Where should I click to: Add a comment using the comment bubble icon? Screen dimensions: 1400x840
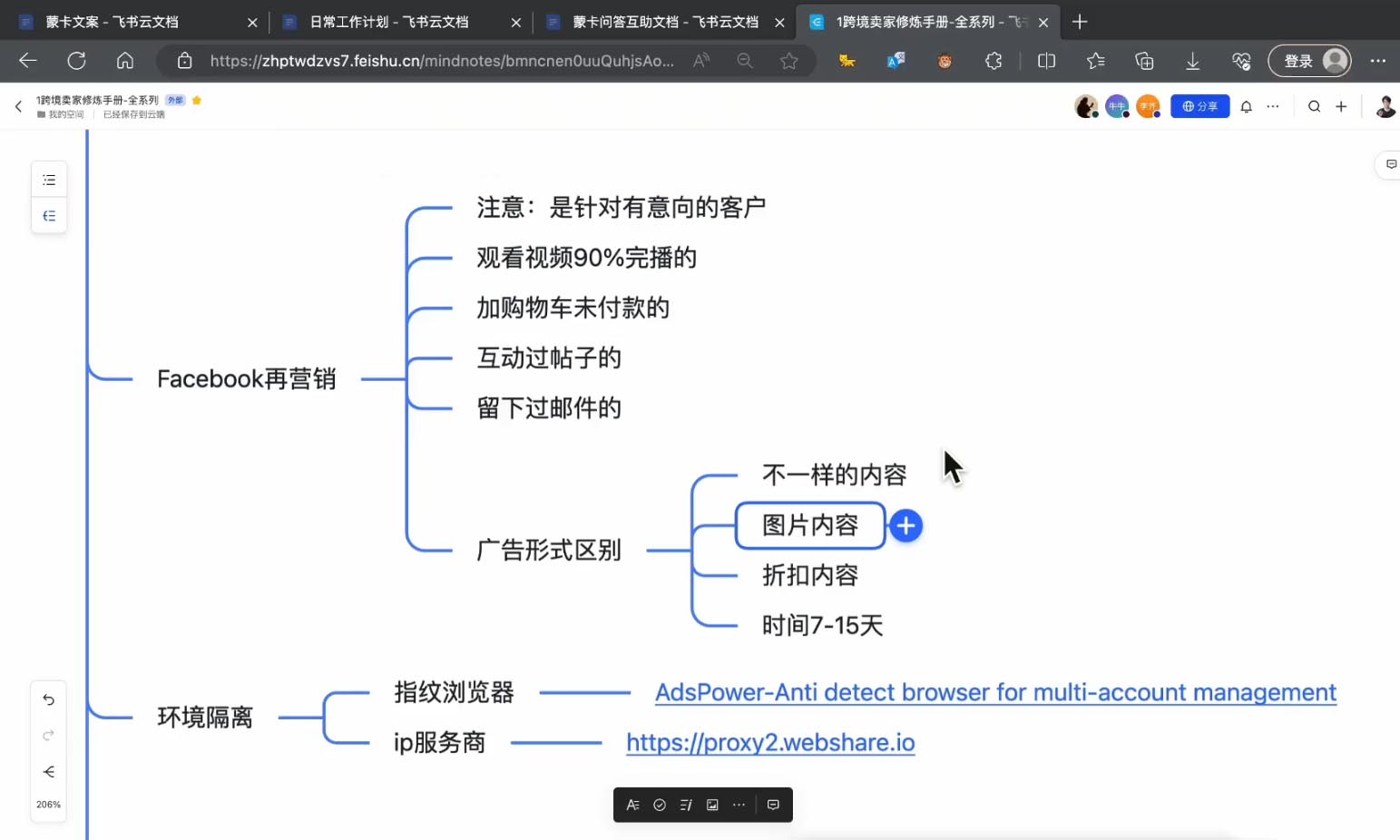(x=773, y=805)
